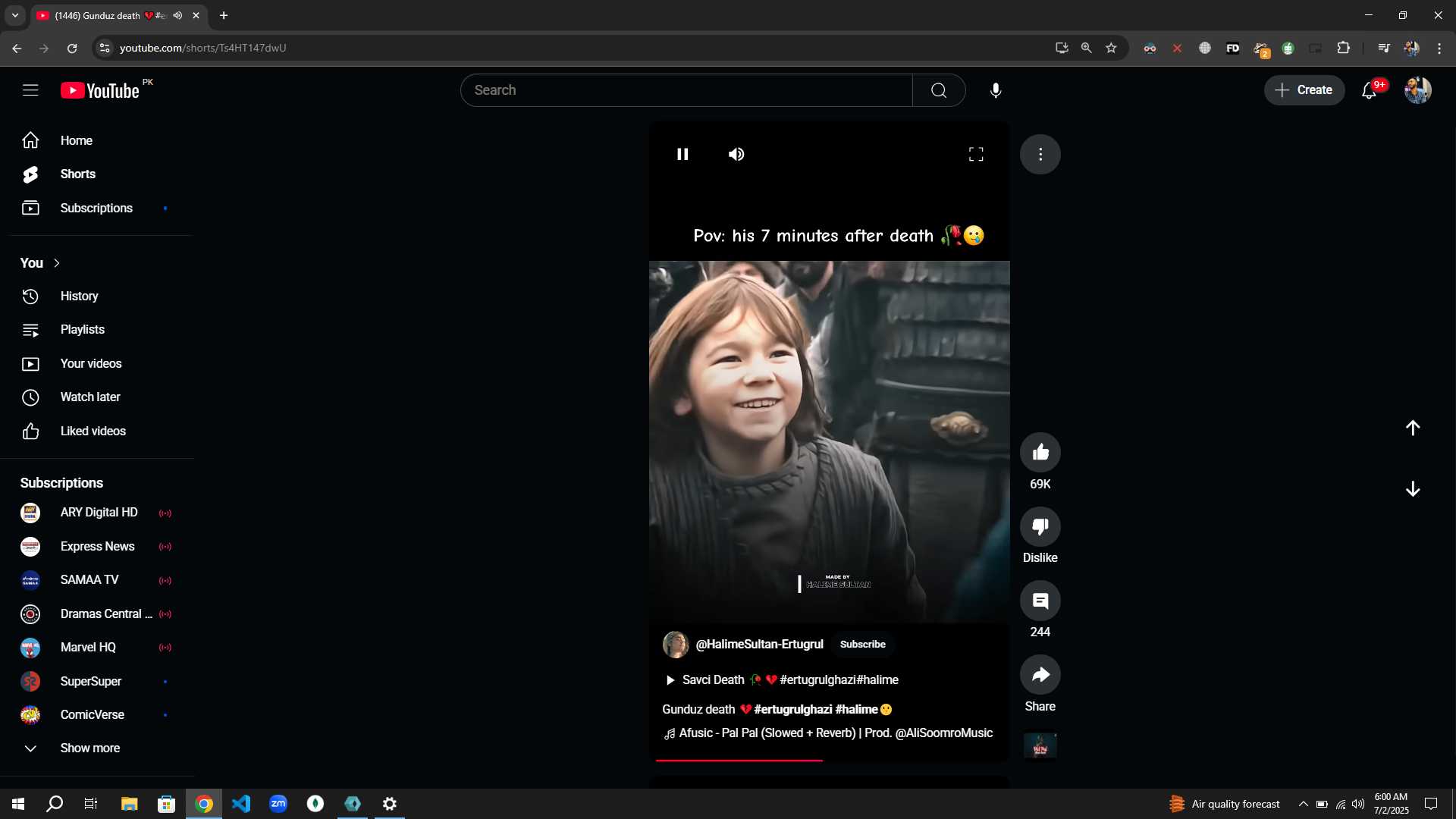Go to YouTube home via logo
This screenshot has height=819, width=1456.
point(100,90)
